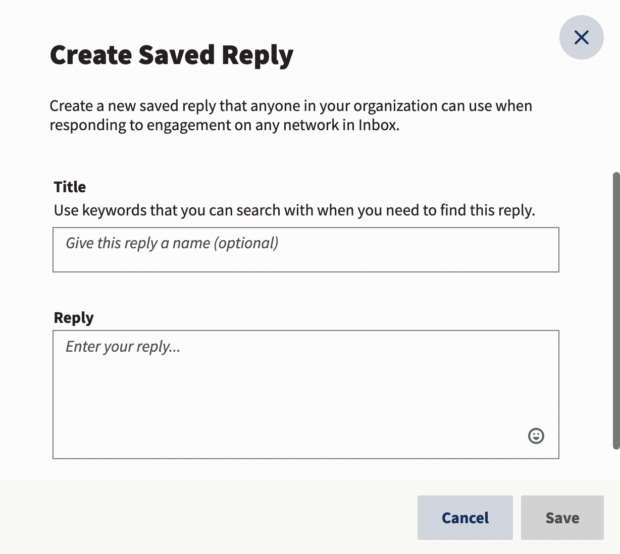This screenshot has height=554, width=620.
Task: Click the Save button
Action: point(562,518)
